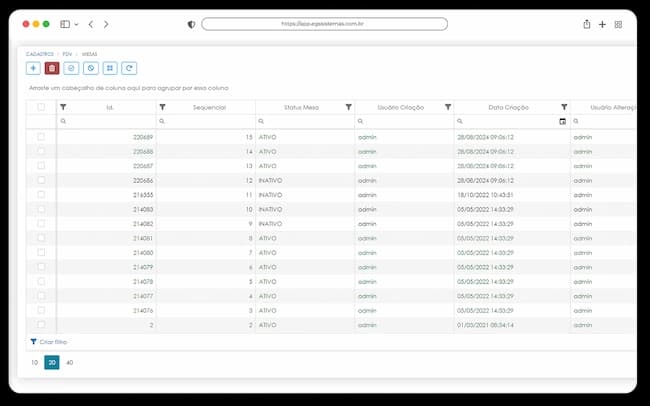Click ATIVO status in row 214079
650x406 pixels.
click(x=267, y=267)
